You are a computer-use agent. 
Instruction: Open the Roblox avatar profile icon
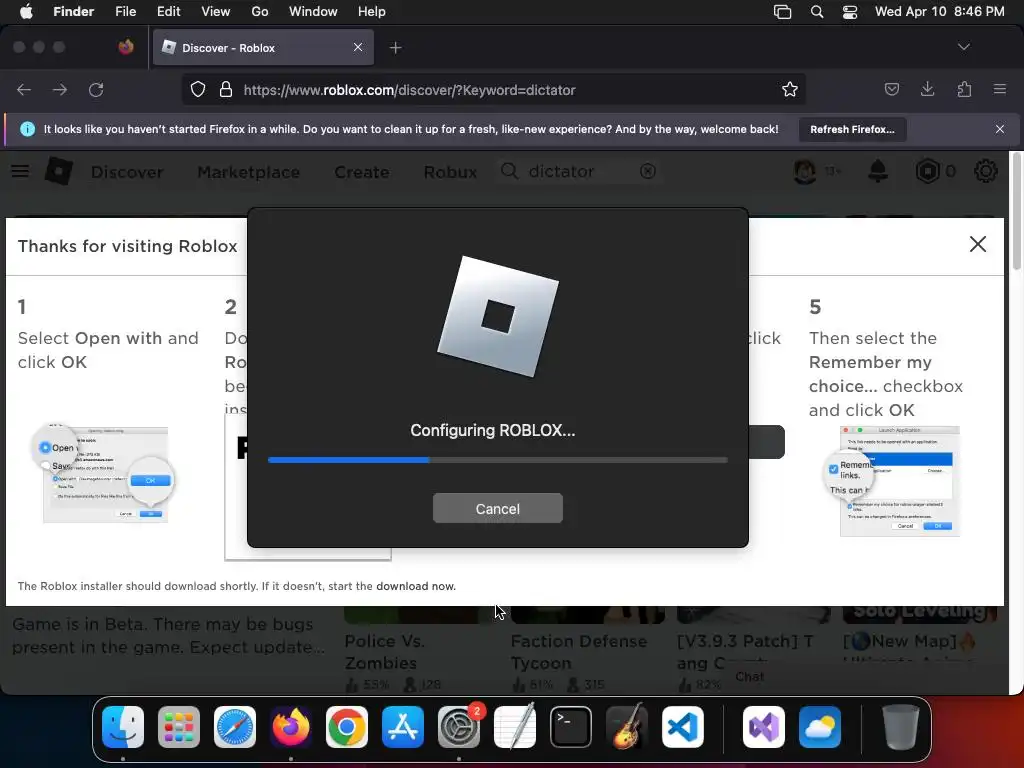pos(805,172)
